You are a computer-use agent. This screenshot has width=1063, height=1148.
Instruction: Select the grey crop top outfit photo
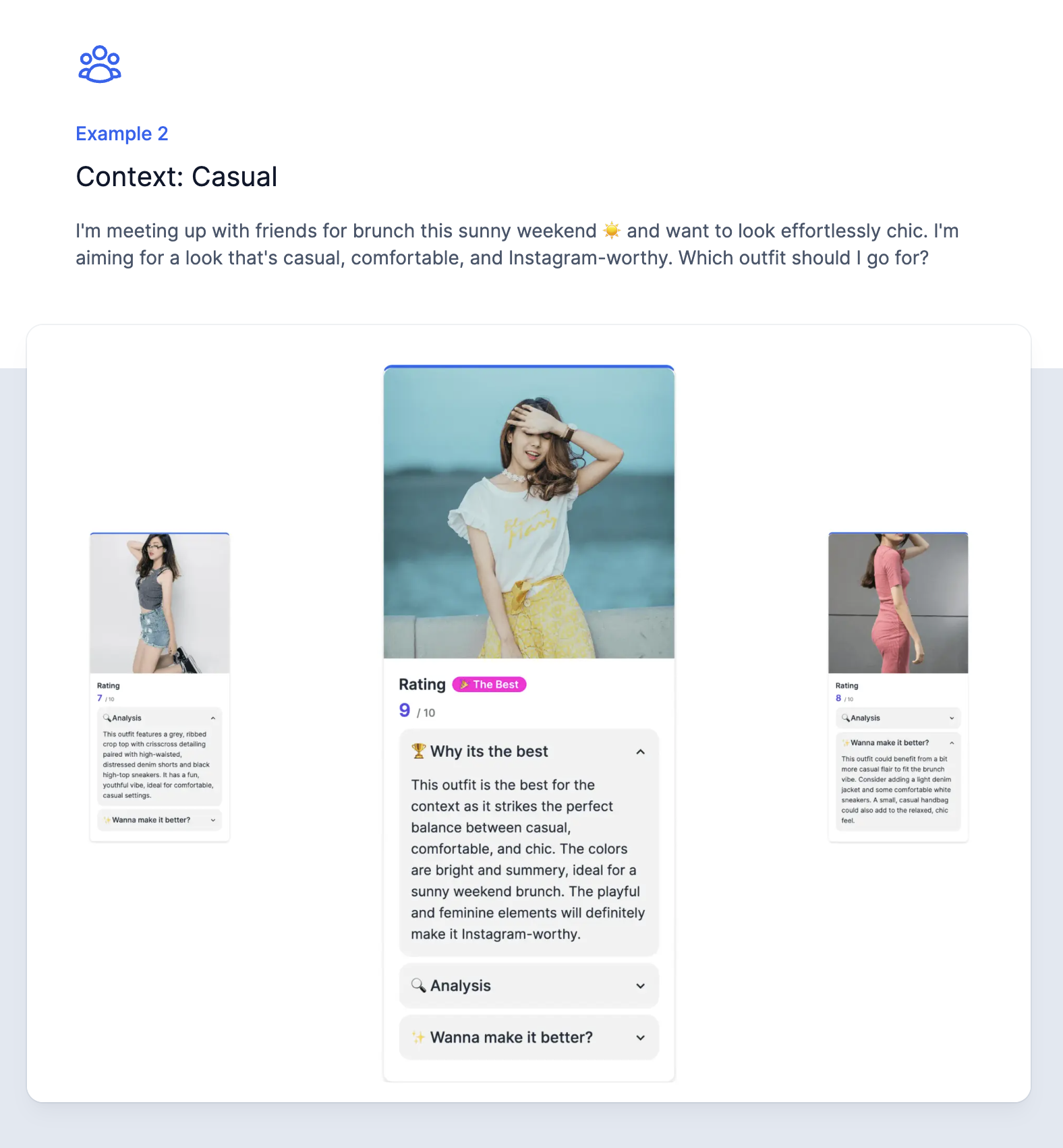[x=160, y=604]
